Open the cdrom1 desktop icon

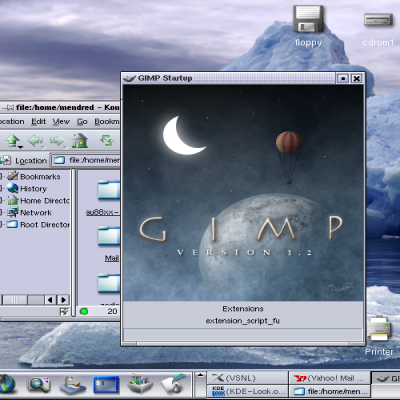click(378, 19)
